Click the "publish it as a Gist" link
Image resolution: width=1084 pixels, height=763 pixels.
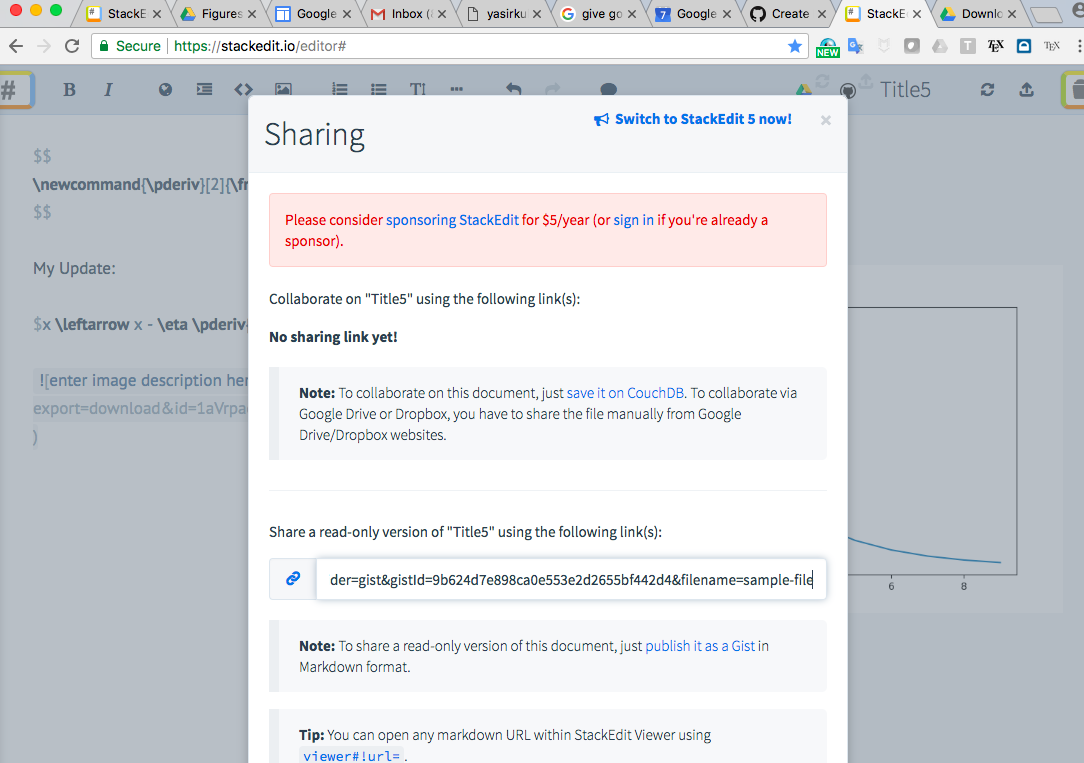[700, 646]
